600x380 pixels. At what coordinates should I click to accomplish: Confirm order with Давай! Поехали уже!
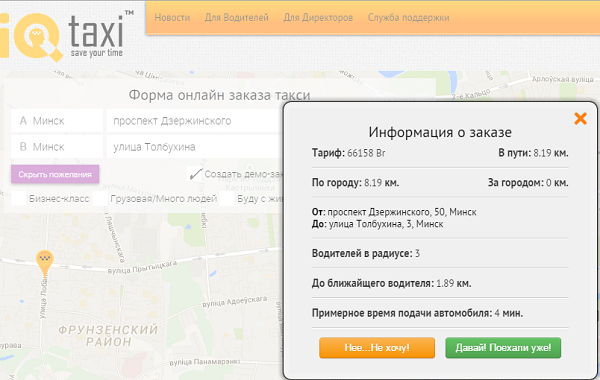coord(503,347)
